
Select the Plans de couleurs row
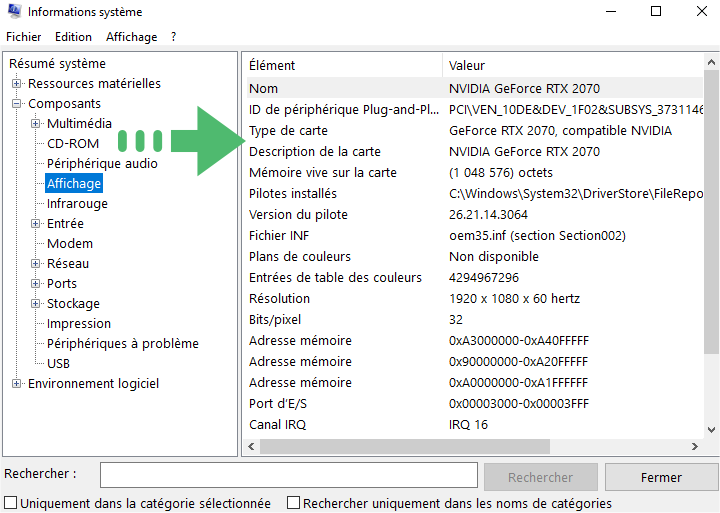pos(475,257)
